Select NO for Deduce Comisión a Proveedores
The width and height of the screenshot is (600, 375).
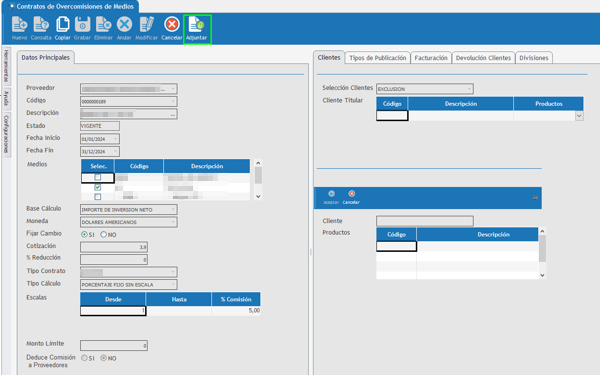click(x=103, y=358)
